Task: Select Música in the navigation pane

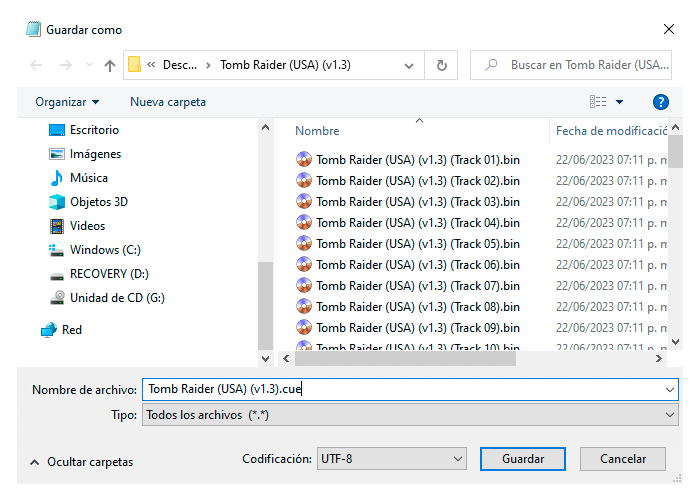Action: [x=89, y=178]
